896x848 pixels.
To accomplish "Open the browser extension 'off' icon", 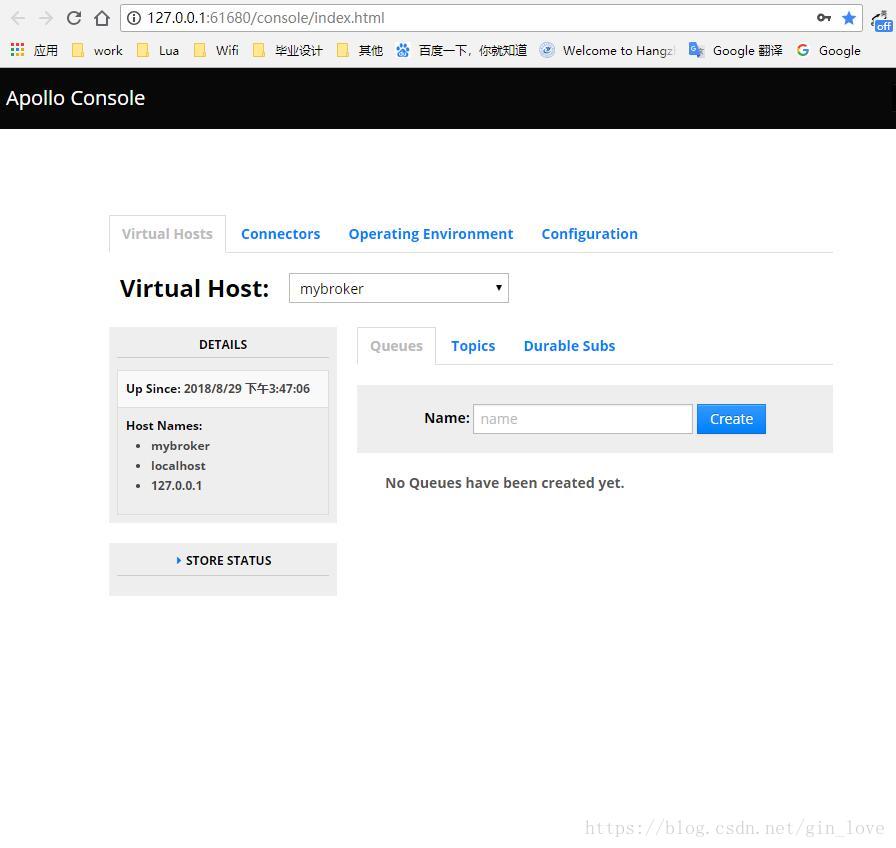I will [882, 20].
